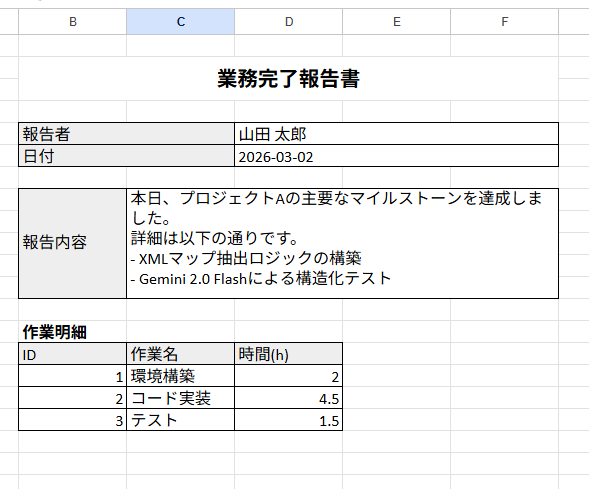Select the コード実装 cell

point(181,398)
